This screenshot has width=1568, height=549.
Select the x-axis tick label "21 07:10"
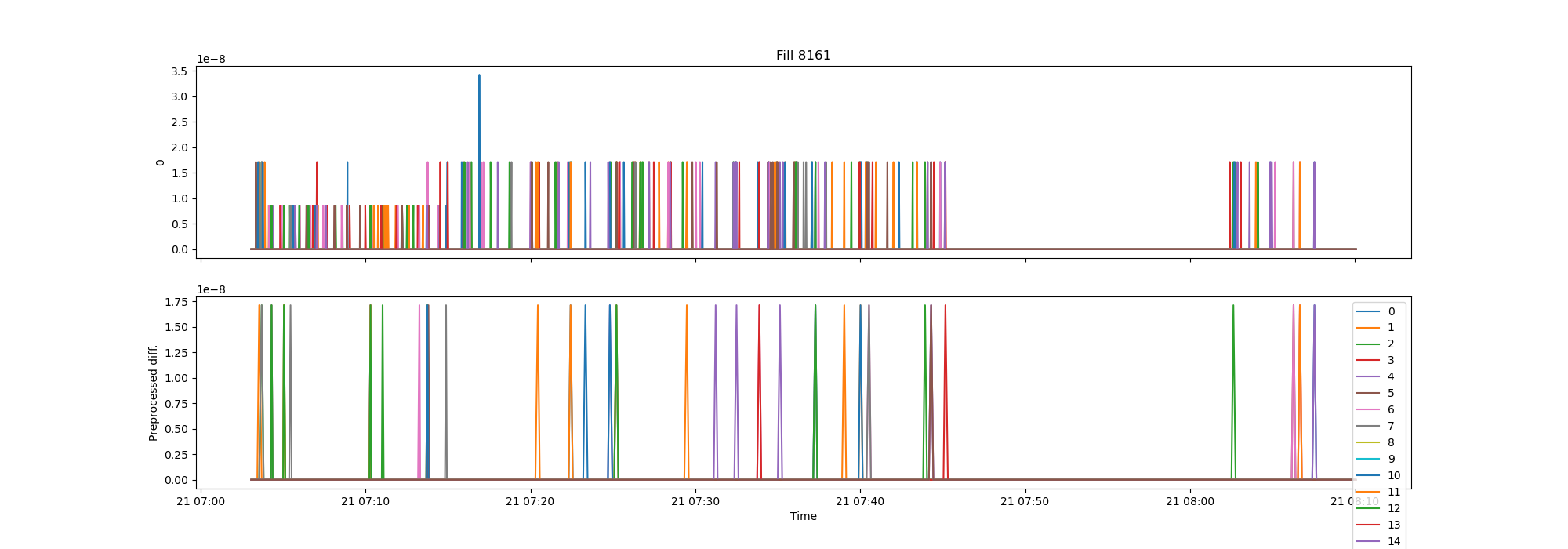[x=365, y=501]
